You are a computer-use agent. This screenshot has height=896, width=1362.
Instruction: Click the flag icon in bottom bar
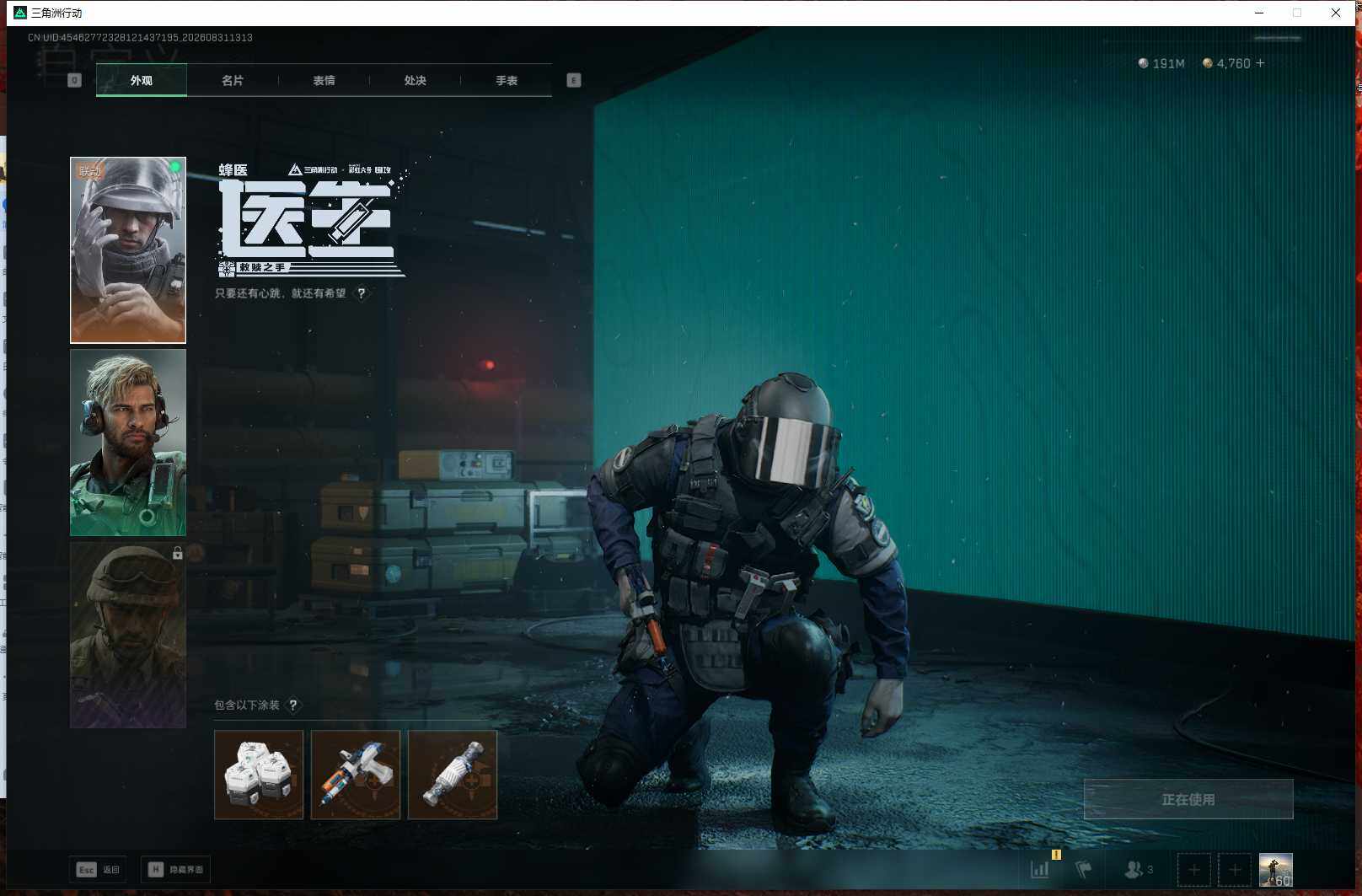pyautogui.click(x=1084, y=869)
